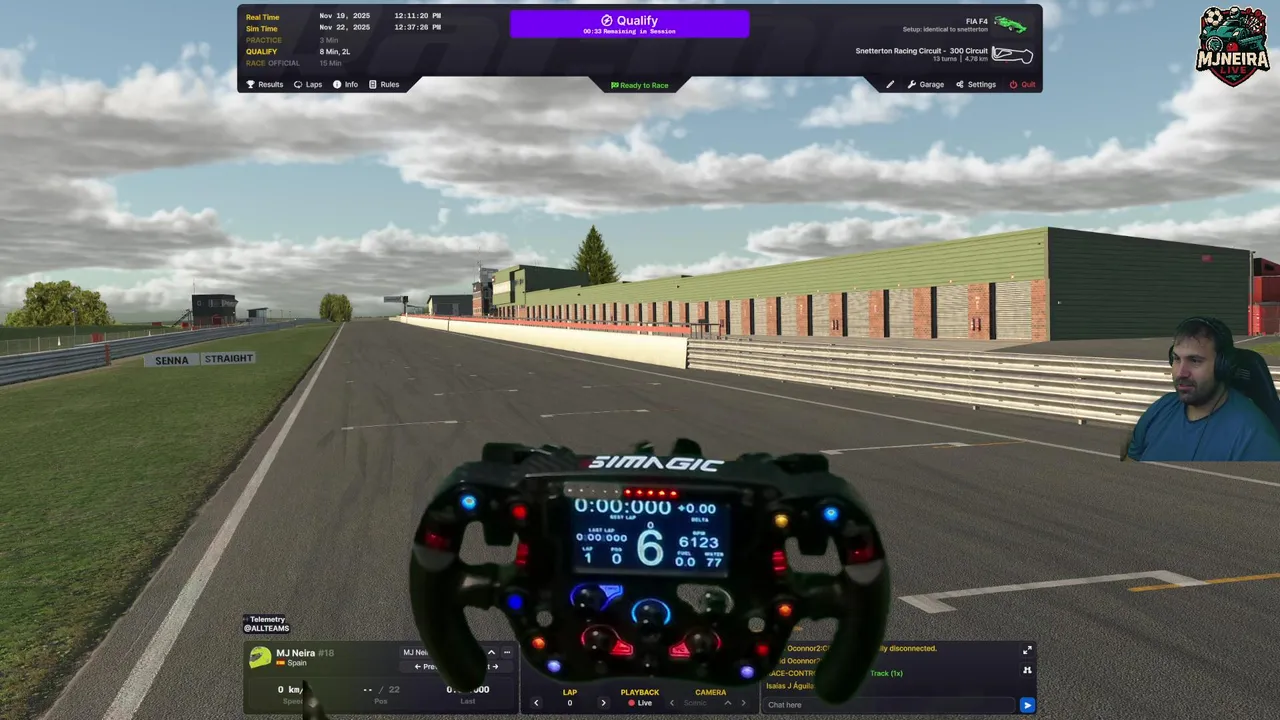Open the Garage menu
1280x720 pixels.
926,85
